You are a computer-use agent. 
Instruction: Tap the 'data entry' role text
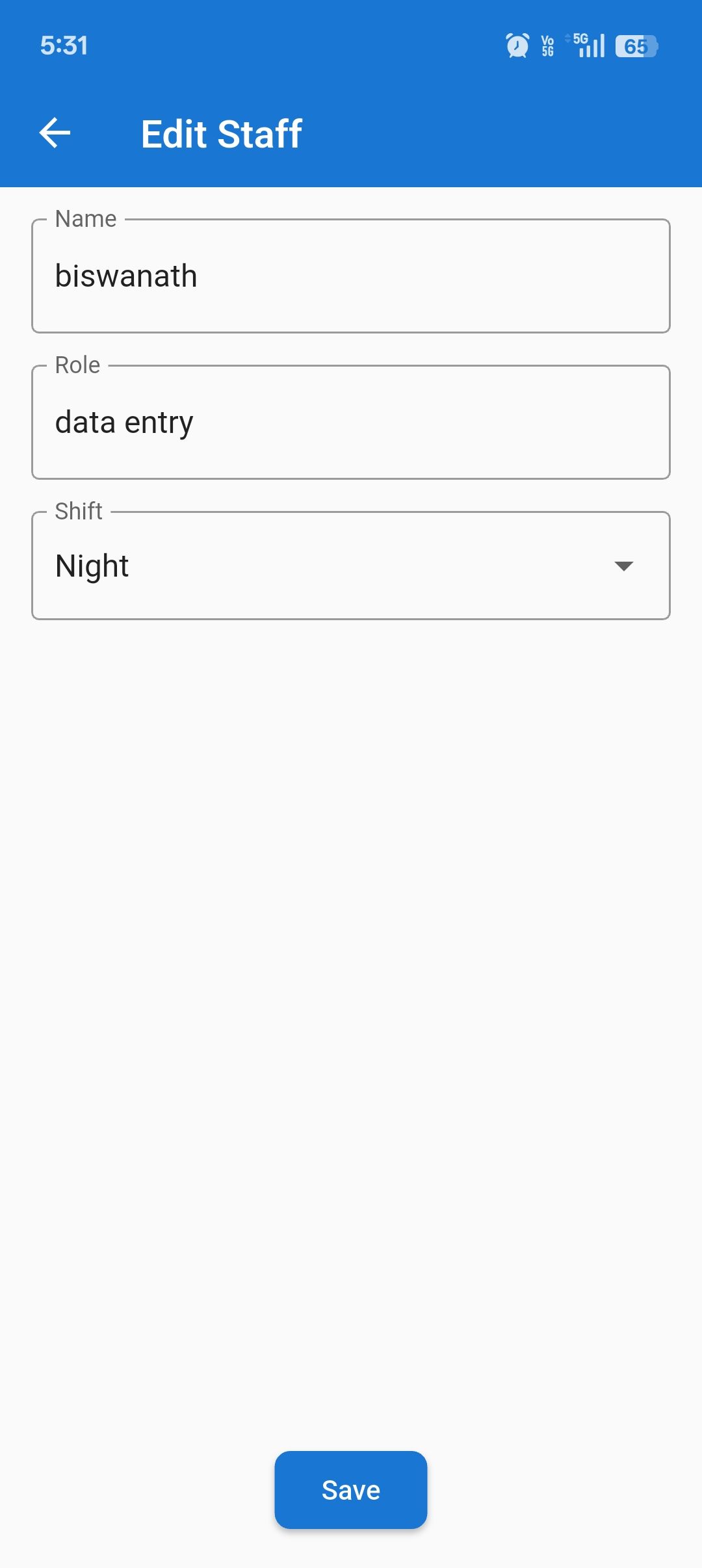[x=124, y=423]
